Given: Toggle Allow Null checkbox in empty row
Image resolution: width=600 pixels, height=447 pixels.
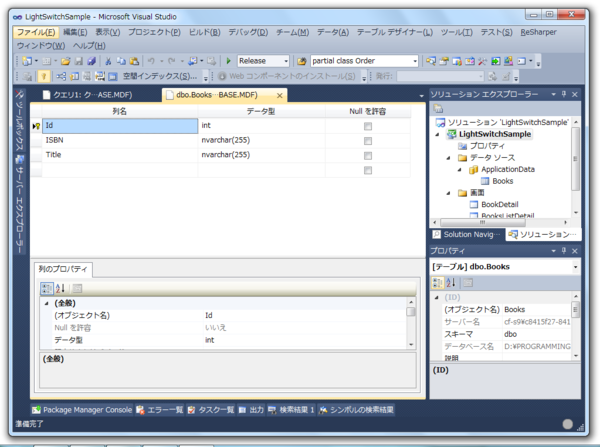Looking at the screenshot, I should [x=368, y=170].
